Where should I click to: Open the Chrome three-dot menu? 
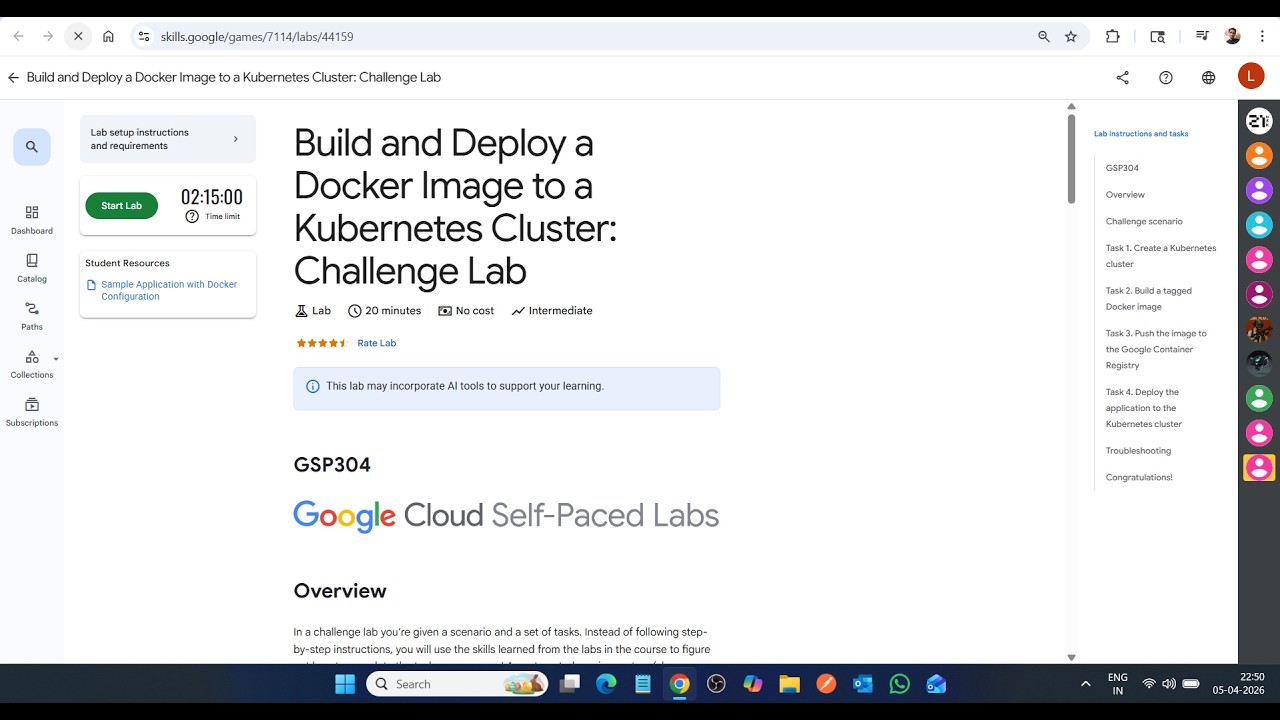[x=1261, y=36]
